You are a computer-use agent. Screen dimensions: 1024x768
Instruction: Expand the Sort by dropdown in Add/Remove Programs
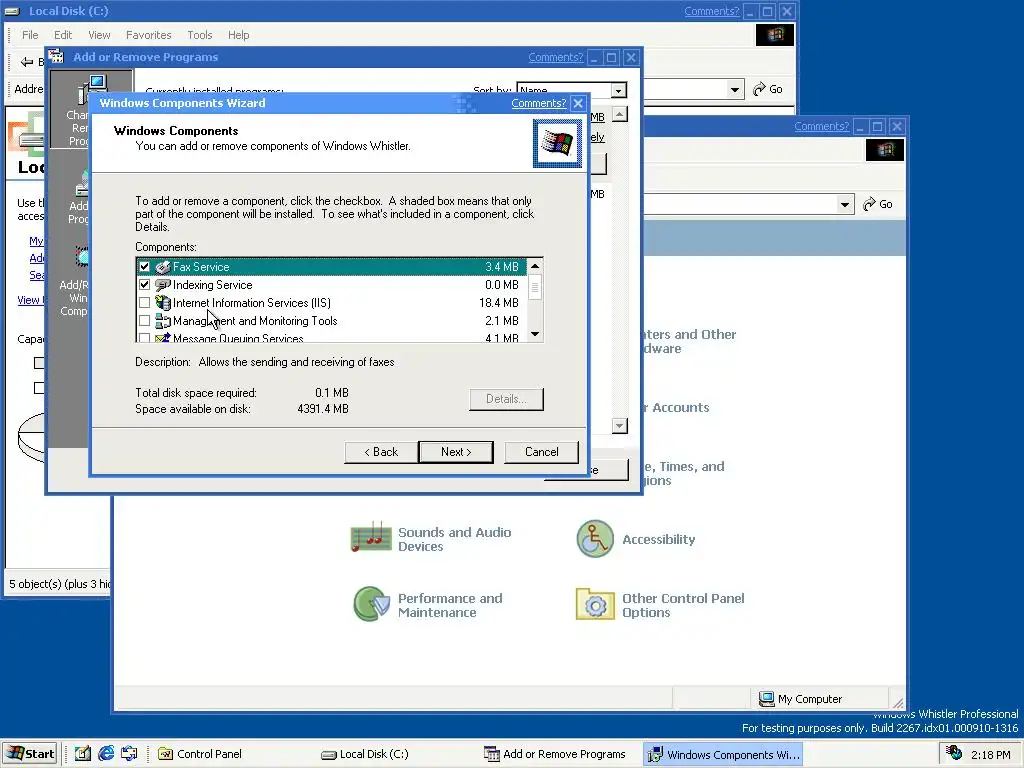pos(618,90)
